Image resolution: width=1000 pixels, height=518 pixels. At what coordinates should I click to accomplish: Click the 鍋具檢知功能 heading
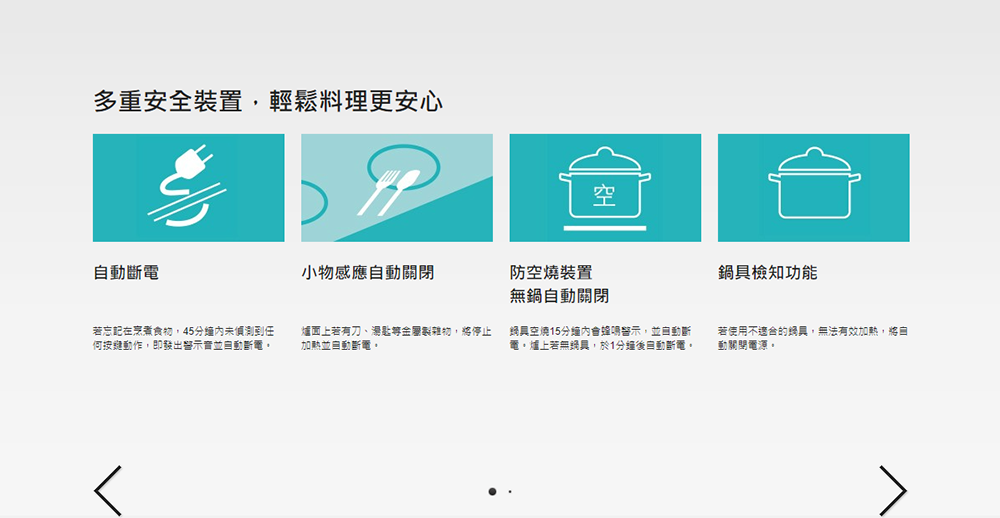(x=767, y=272)
